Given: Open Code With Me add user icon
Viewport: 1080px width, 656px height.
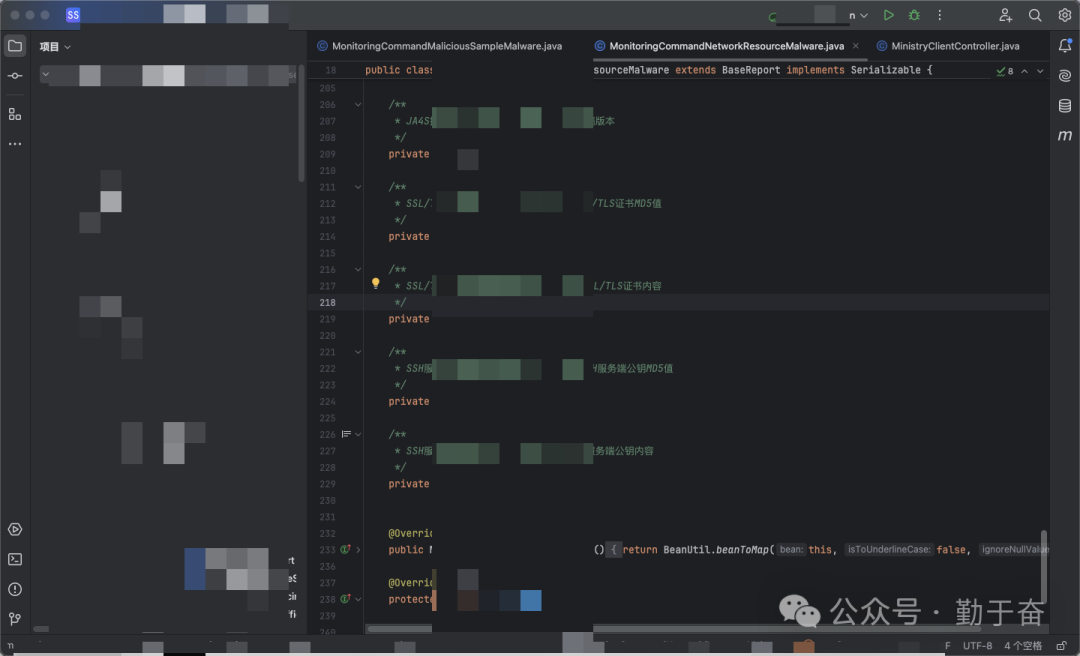Looking at the screenshot, I should tap(1006, 15).
